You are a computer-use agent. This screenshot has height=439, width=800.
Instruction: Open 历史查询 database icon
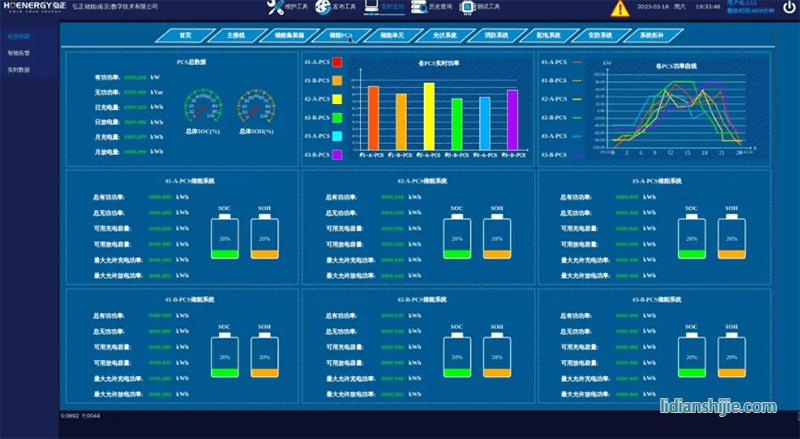tap(418, 8)
